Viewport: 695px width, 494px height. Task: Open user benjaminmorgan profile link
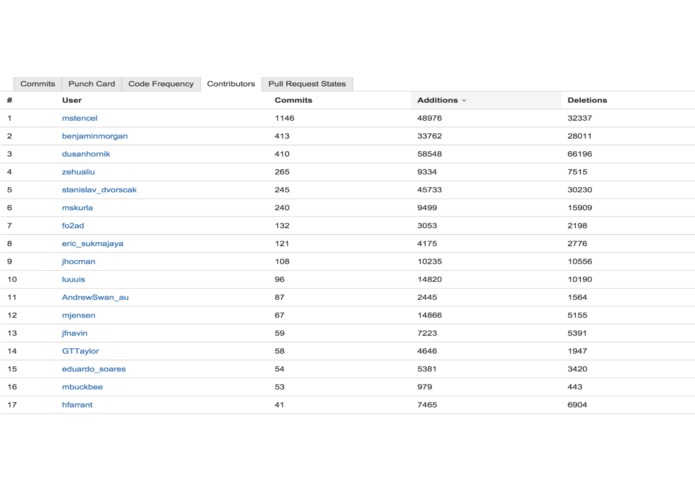[95, 136]
